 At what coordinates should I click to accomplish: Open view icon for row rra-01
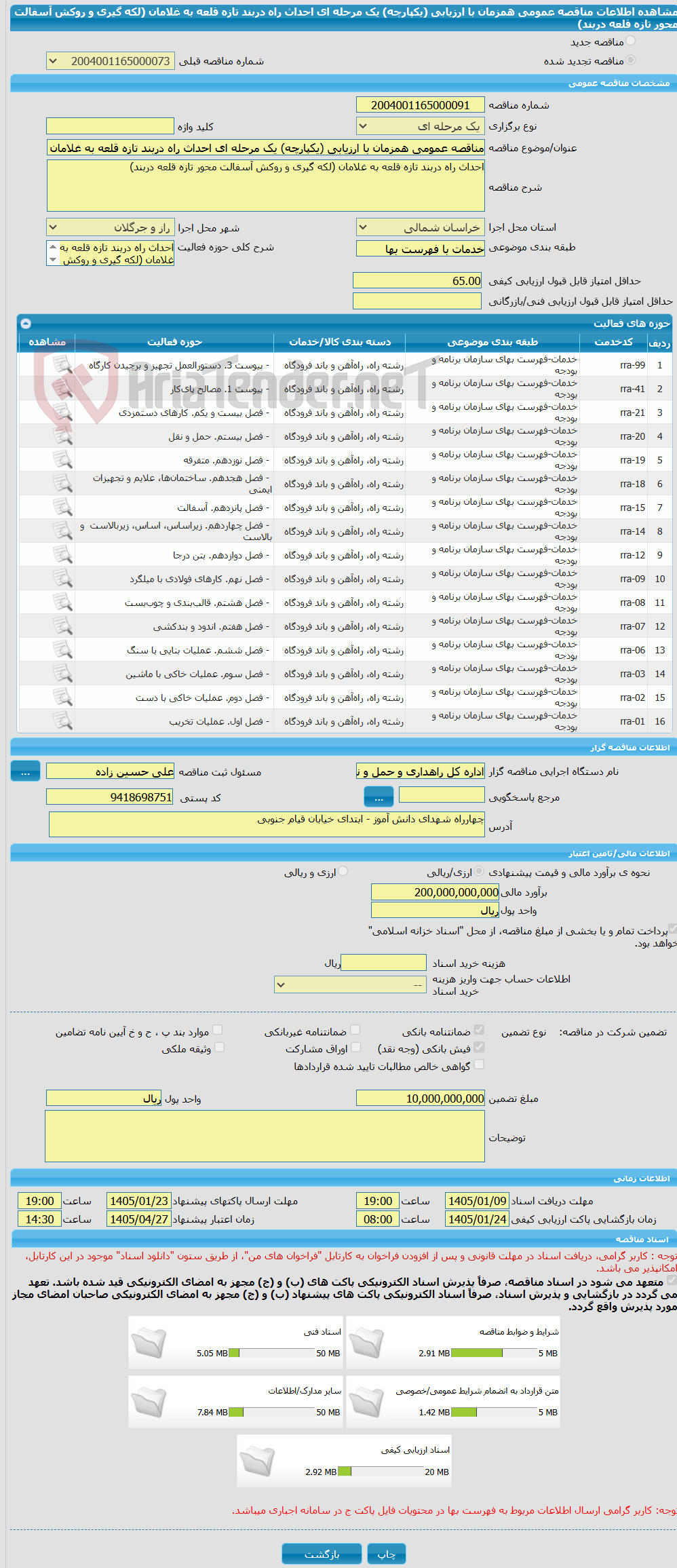pos(62,721)
